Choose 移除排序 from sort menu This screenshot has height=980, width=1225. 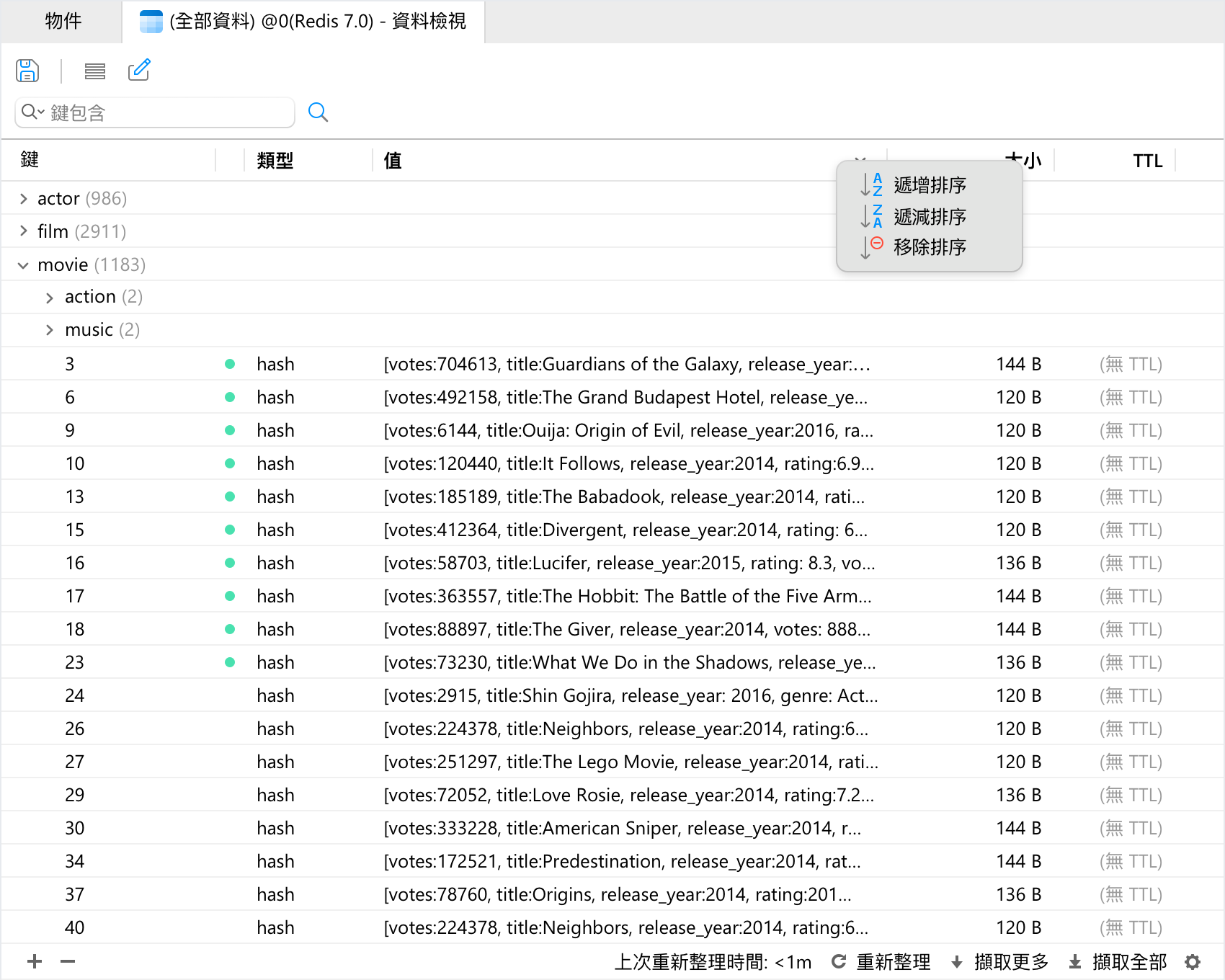(930, 247)
